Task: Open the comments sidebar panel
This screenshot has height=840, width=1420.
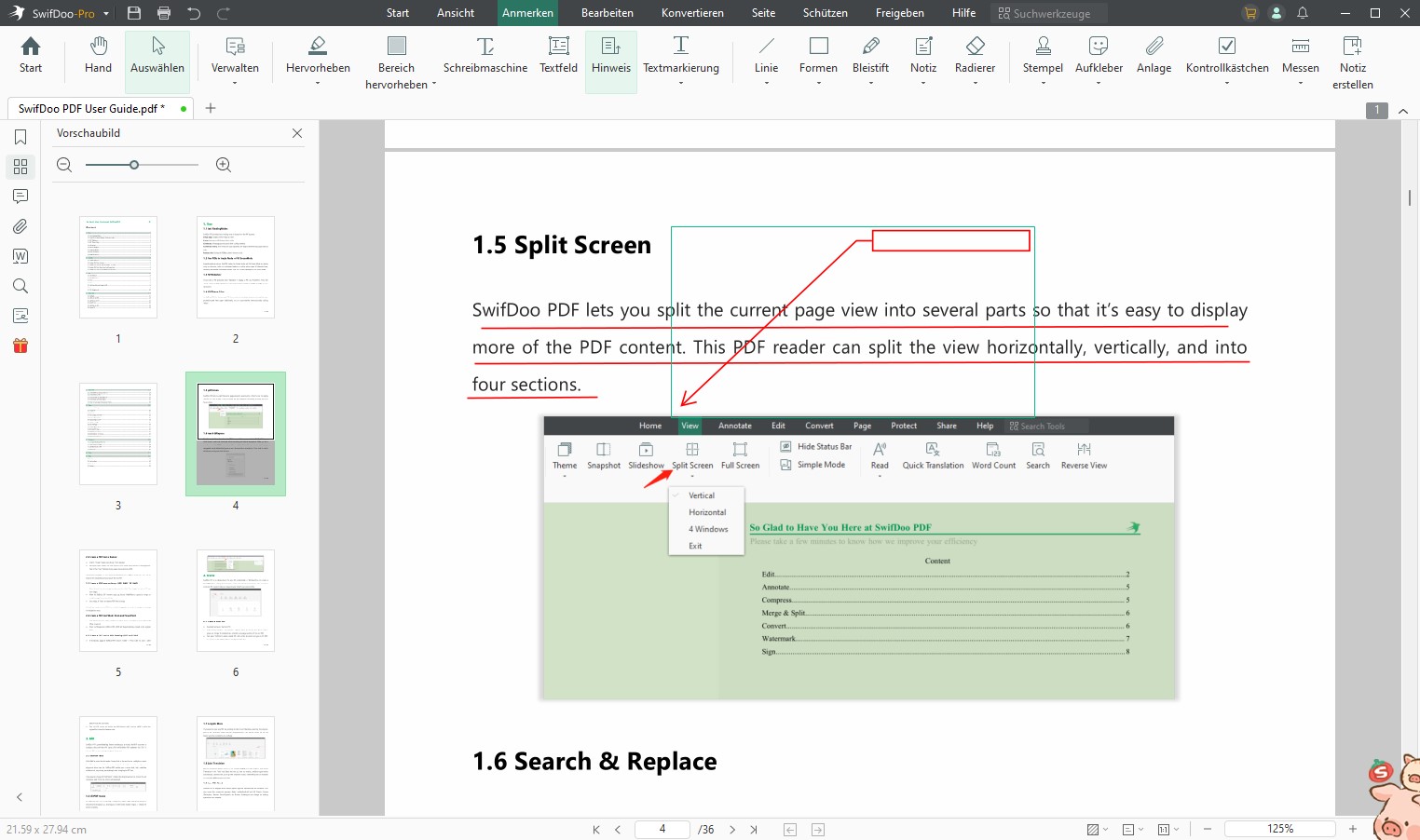Action: [x=20, y=196]
